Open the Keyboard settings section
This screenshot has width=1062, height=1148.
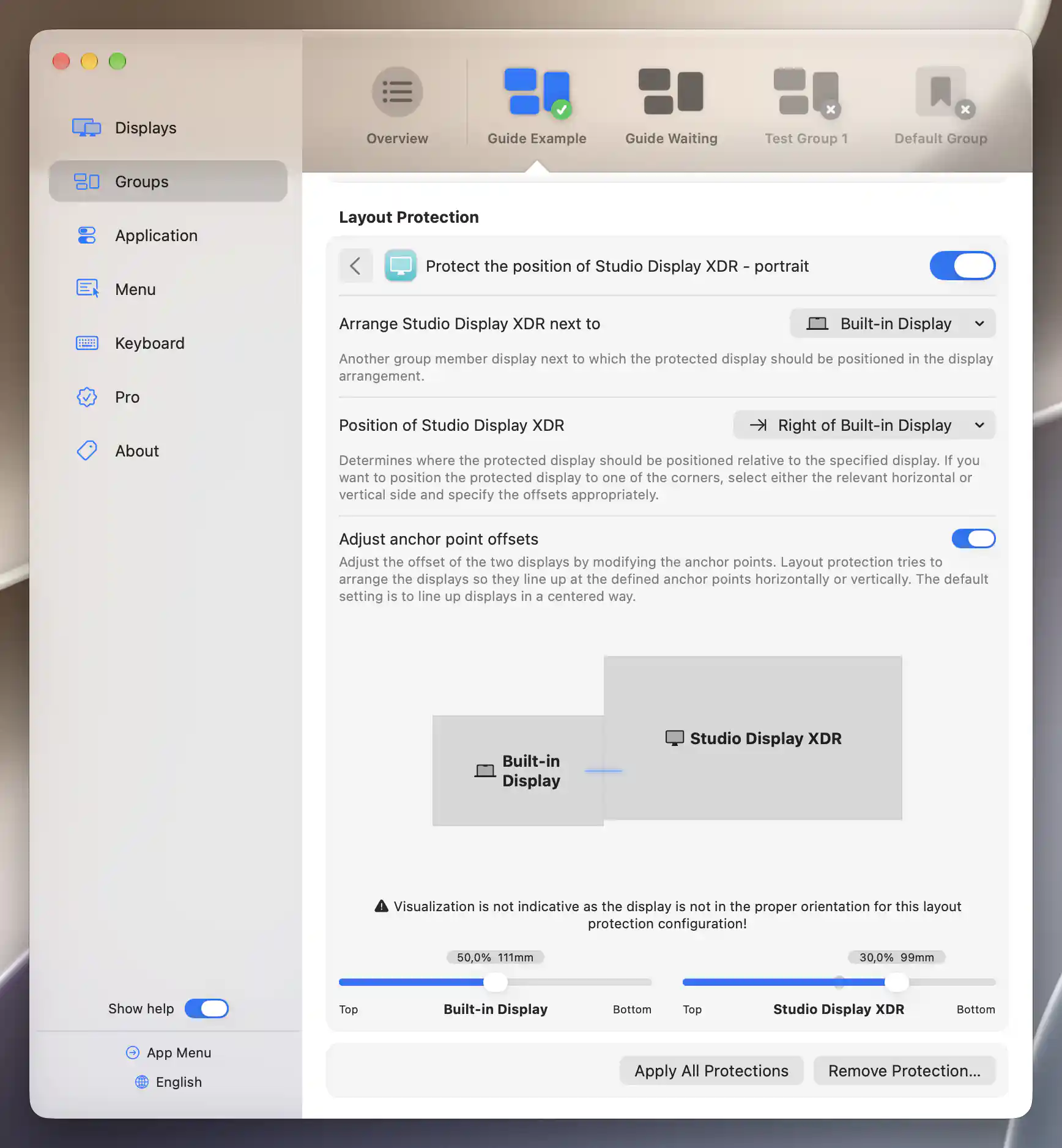coord(168,343)
